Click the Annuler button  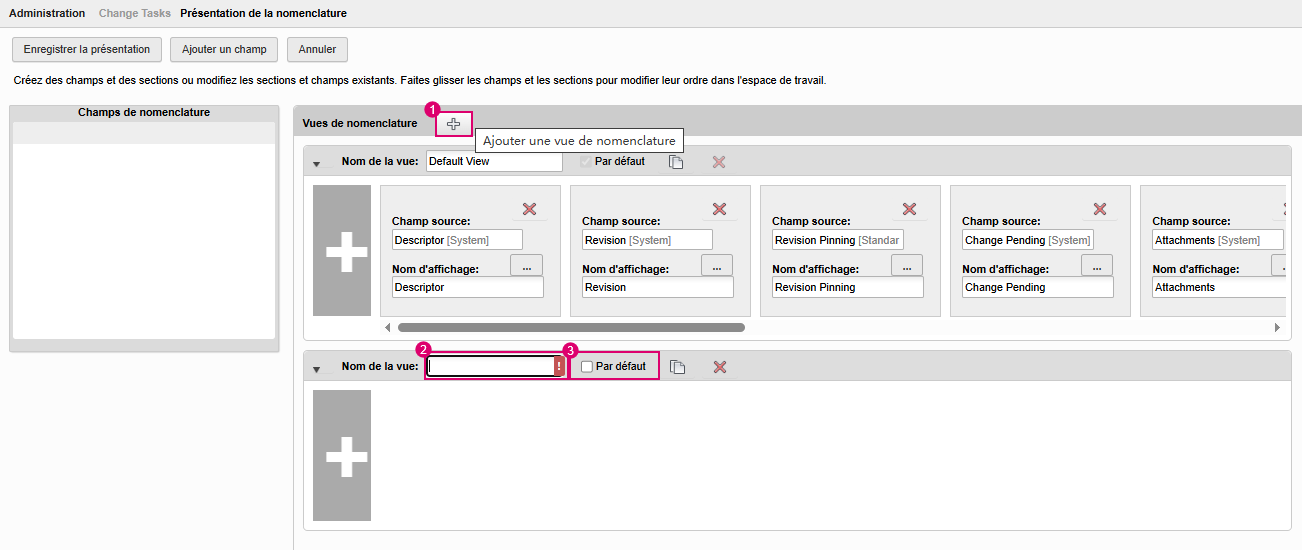coord(317,49)
